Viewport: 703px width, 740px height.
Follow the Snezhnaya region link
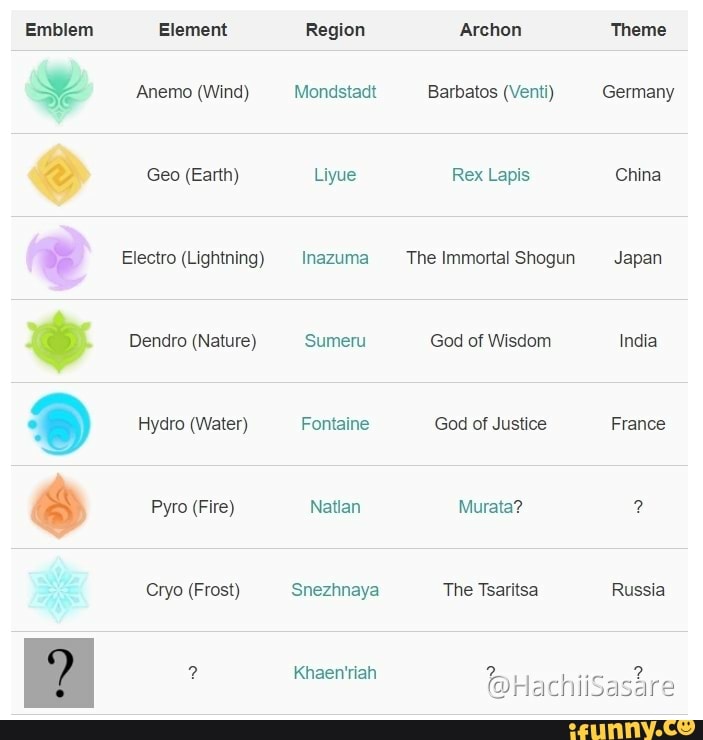[335, 590]
